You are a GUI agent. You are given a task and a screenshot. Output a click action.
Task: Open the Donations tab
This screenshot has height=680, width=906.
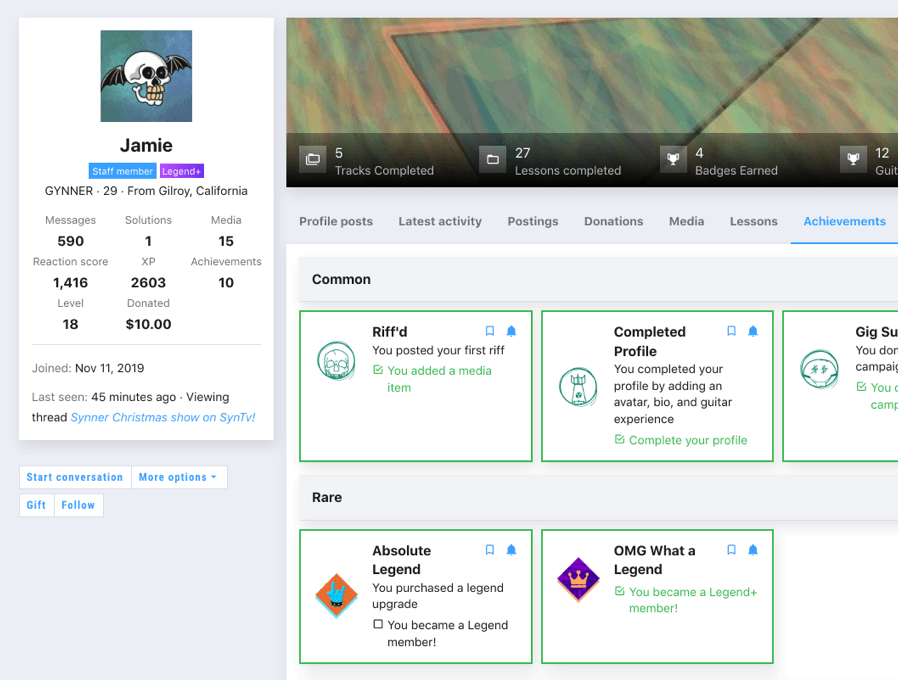613,221
